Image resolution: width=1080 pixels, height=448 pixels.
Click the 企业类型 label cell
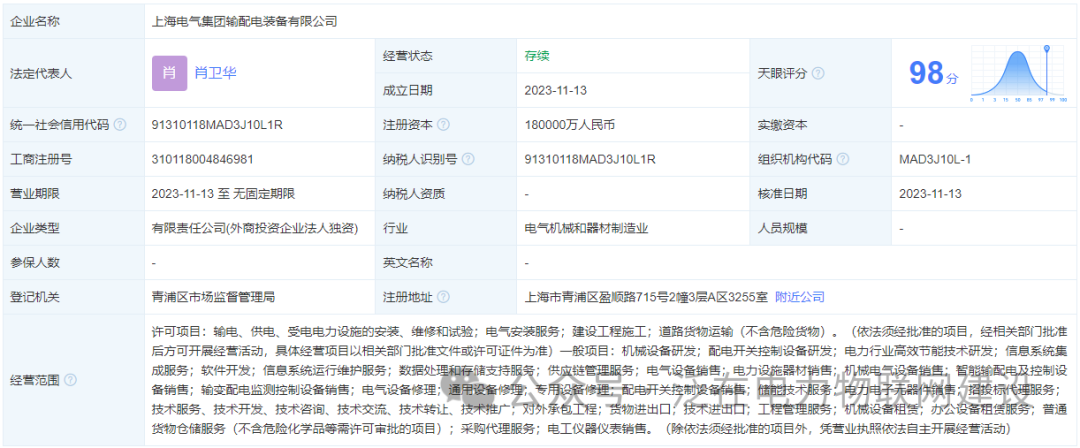(74, 228)
